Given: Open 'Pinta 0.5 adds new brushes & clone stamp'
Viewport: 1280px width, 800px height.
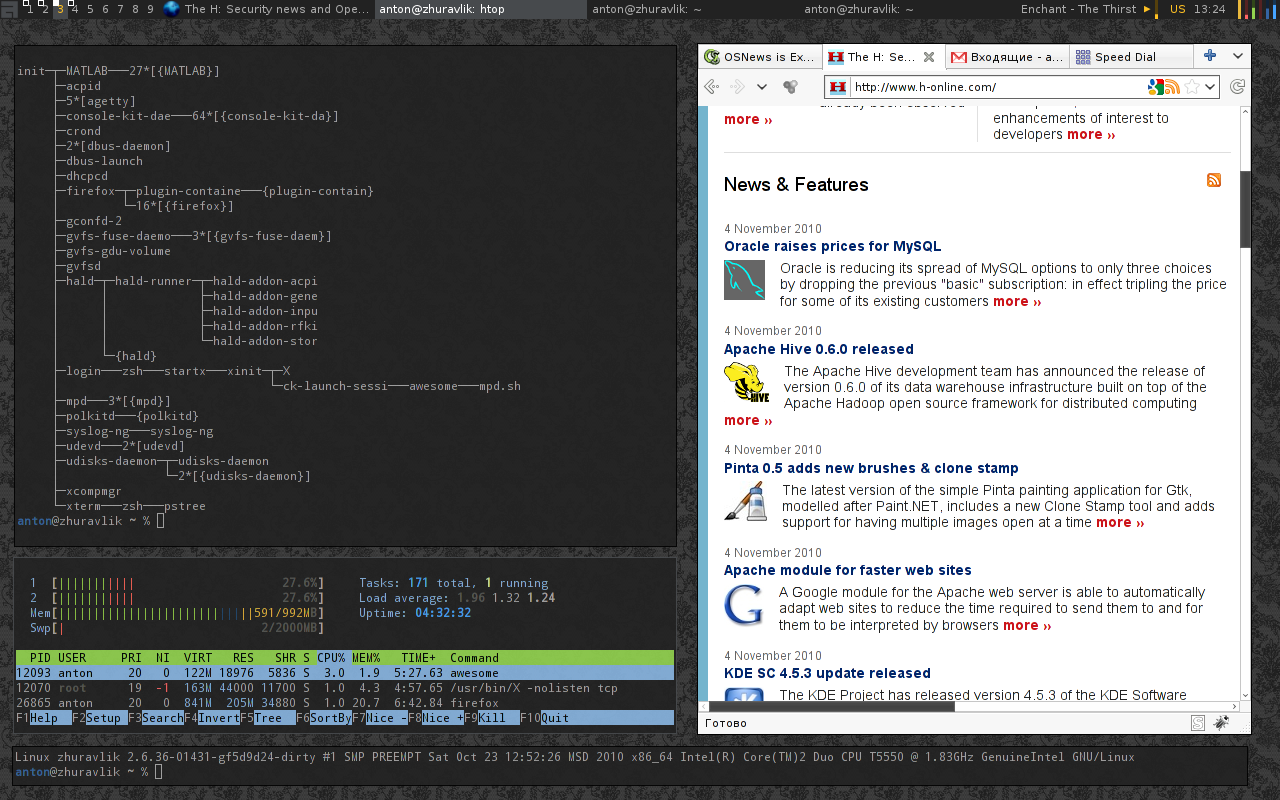Looking at the screenshot, I should [871, 468].
